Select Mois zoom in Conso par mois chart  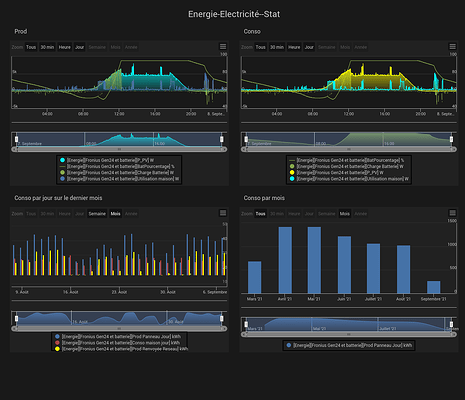(345, 214)
